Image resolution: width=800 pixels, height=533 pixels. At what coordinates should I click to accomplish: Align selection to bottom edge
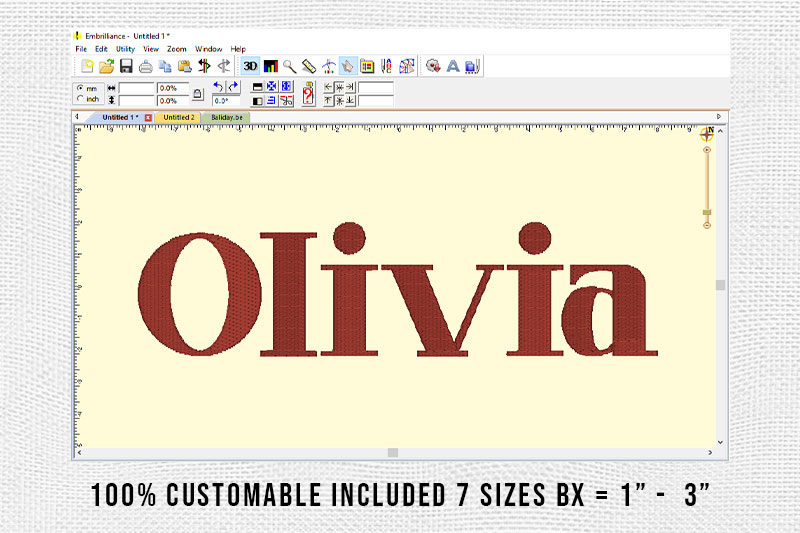(x=350, y=100)
